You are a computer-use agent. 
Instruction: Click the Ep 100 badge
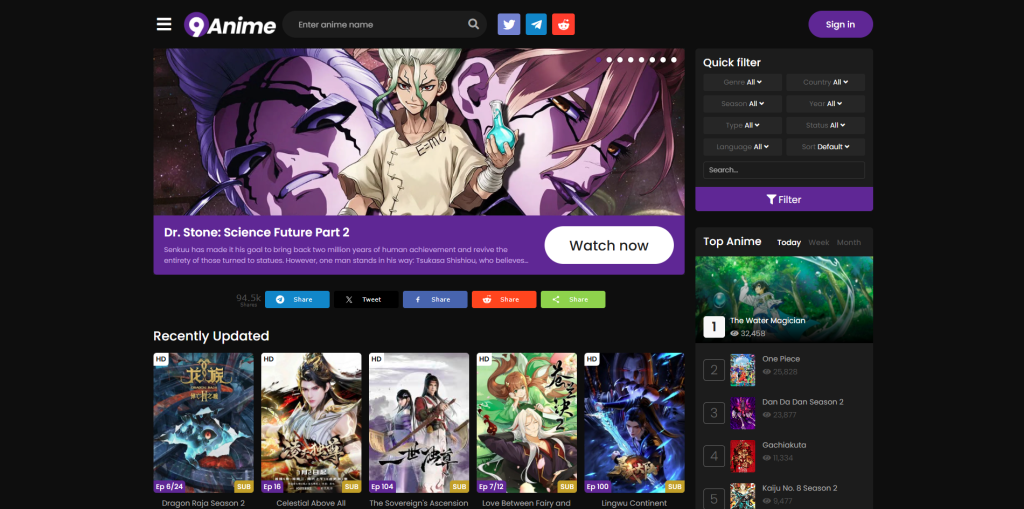coord(598,487)
